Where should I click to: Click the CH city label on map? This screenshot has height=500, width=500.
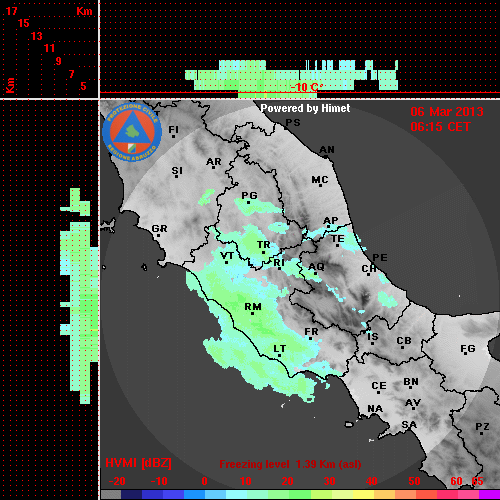tap(369, 268)
